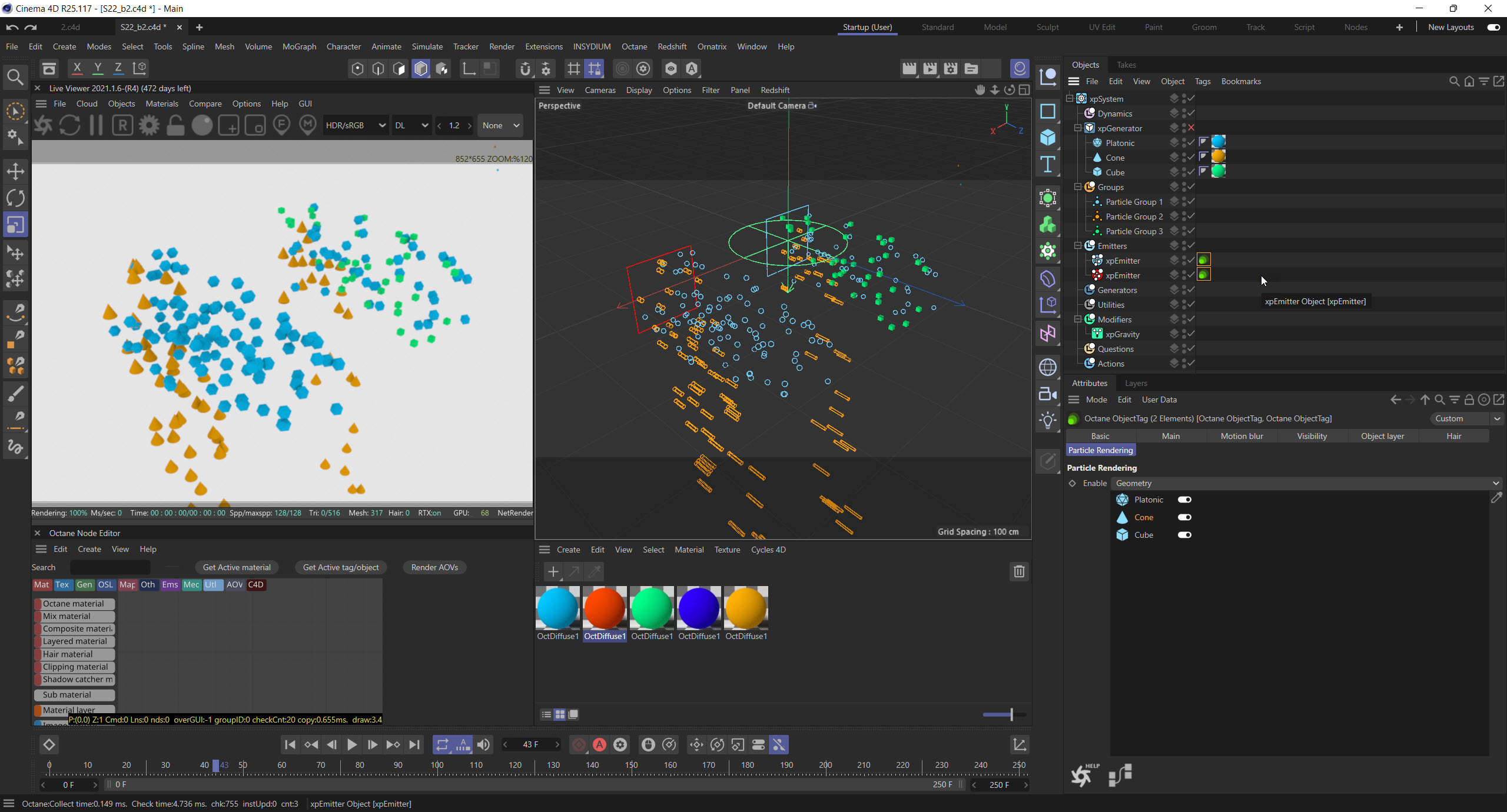Open the HDR/sRGB color space dropdown
The width and height of the screenshot is (1507, 812).
tap(356, 125)
